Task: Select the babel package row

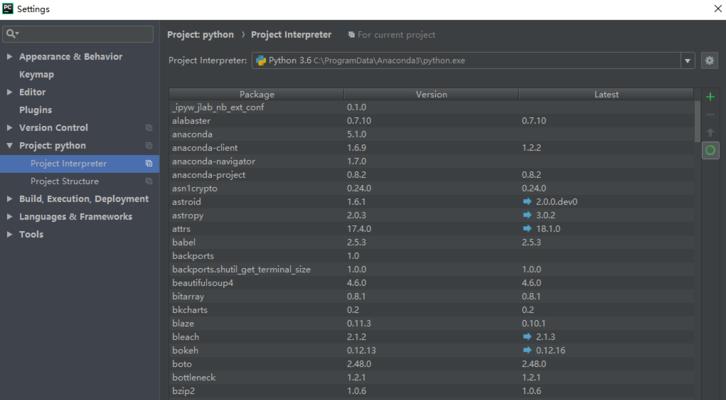Action: (x=432, y=242)
